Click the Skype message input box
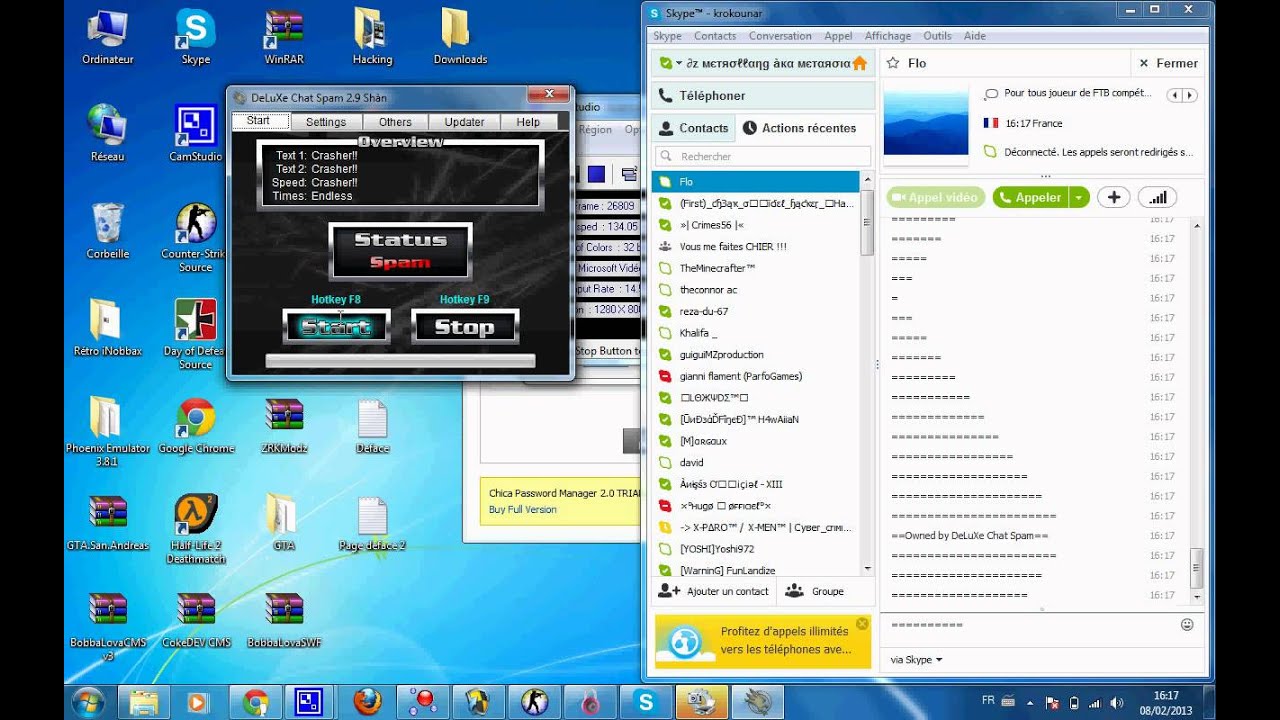 (x=1030, y=625)
